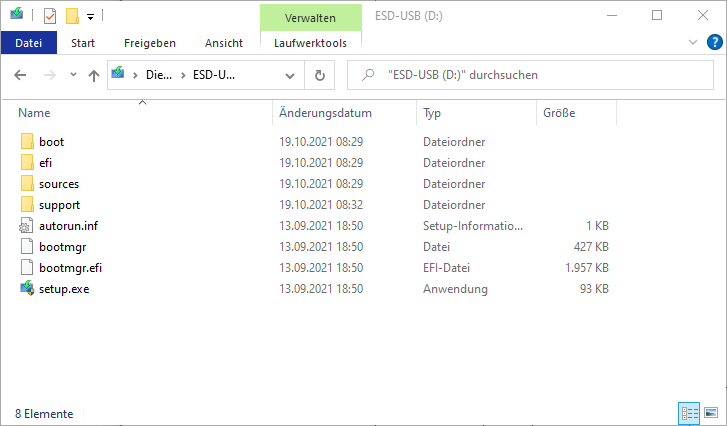Open recent locations dropdown arrow

click(73, 75)
